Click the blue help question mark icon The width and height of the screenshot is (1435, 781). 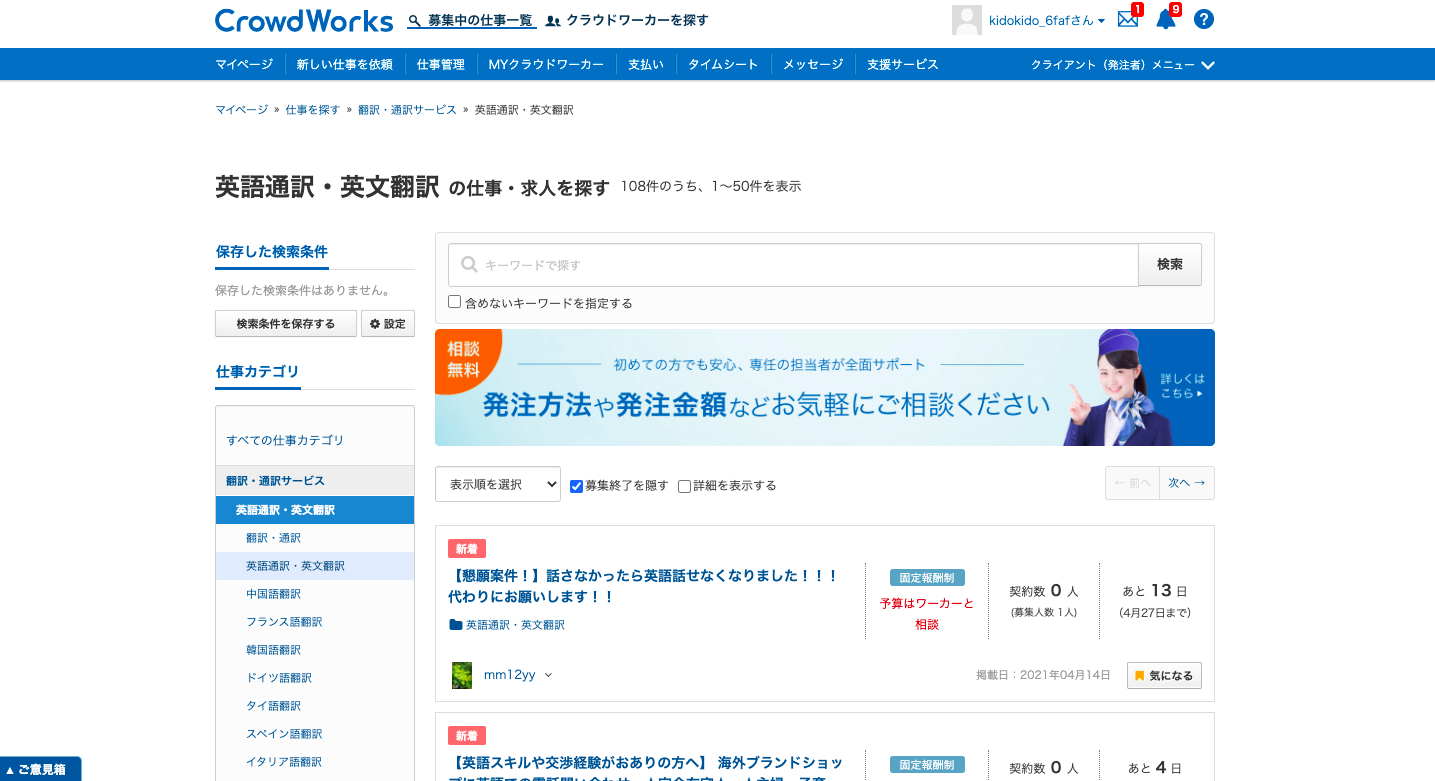(1203, 19)
